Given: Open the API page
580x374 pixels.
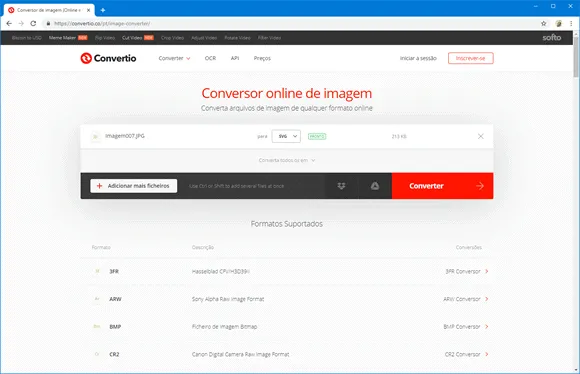Looking at the screenshot, I should click(x=235, y=58).
